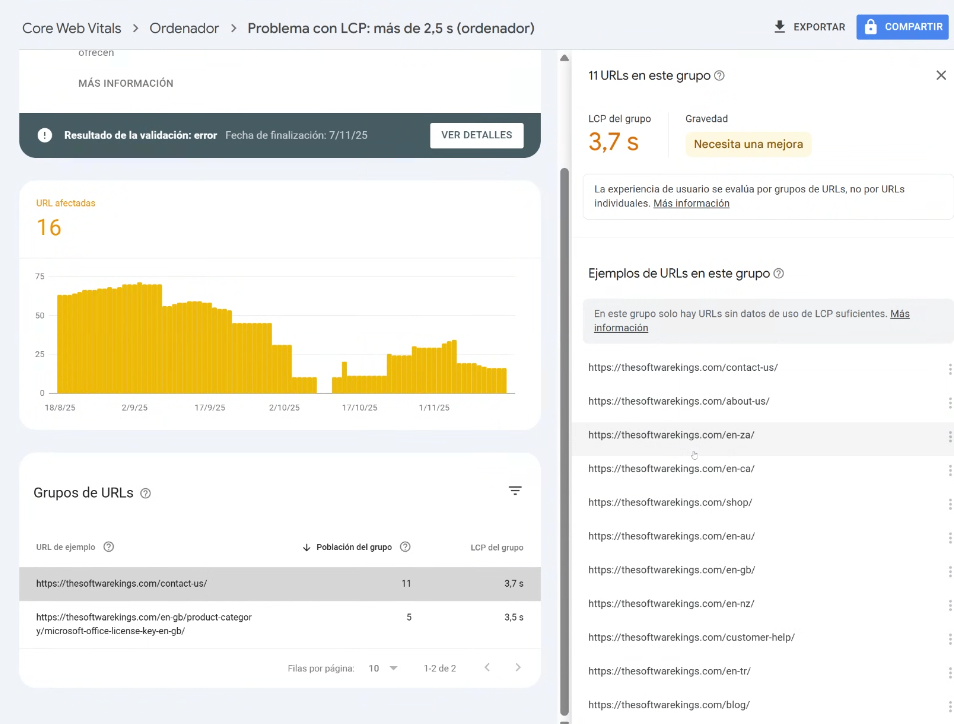The width and height of the screenshot is (954, 724).
Task: Click help icon next to '11 URLs en este grupo'
Action: (720, 76)
